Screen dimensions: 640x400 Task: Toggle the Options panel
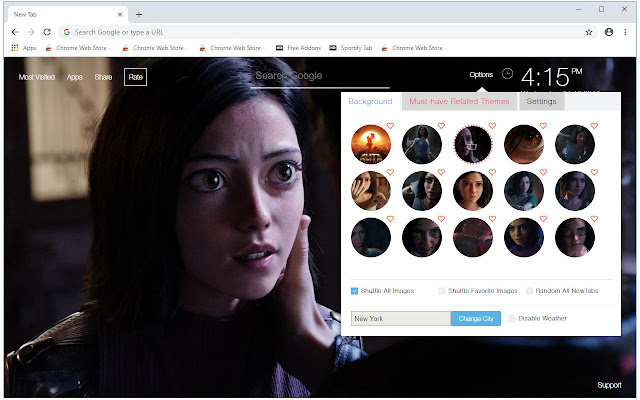click(x=481, y=74)
